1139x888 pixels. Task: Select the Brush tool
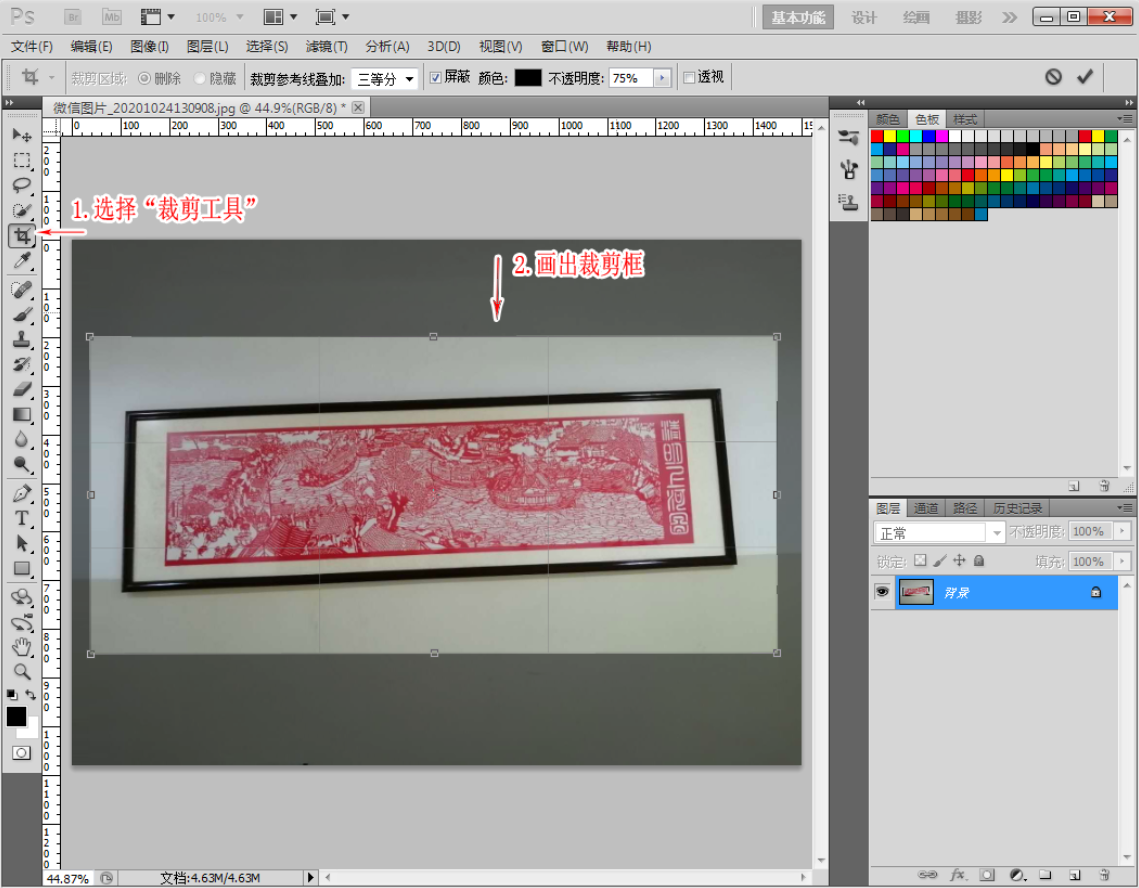22,315
